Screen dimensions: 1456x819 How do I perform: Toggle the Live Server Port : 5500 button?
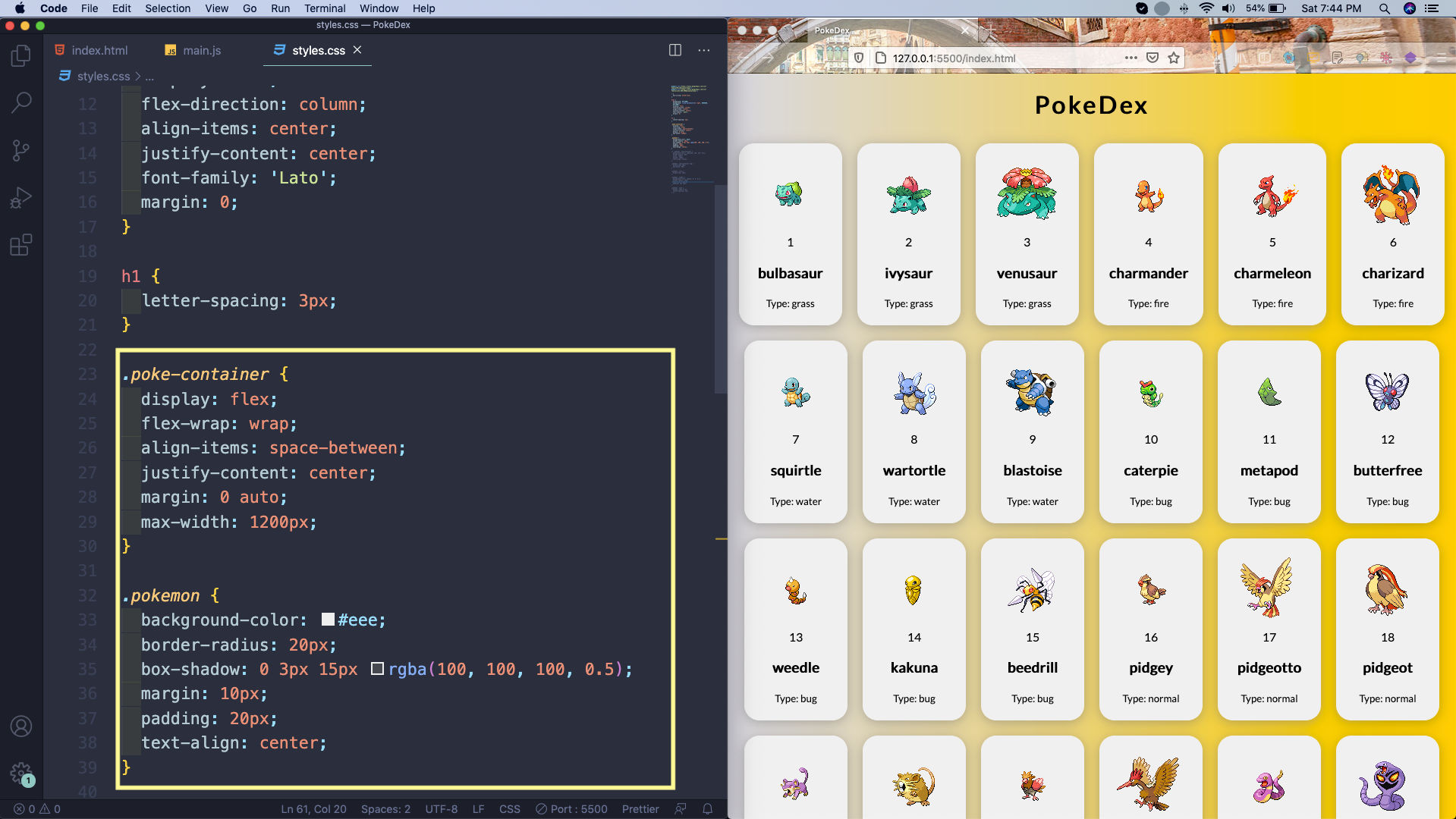click(x=571, y=809)
